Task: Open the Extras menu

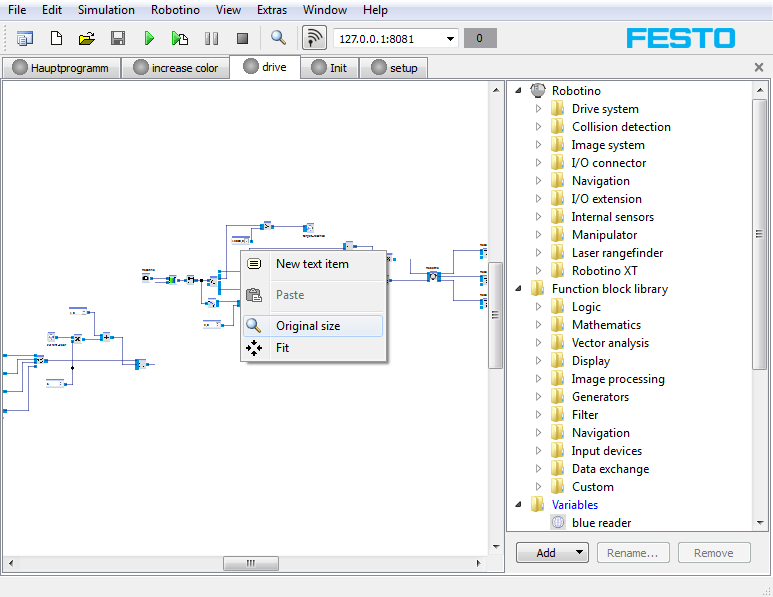Action: coord(272,10)
